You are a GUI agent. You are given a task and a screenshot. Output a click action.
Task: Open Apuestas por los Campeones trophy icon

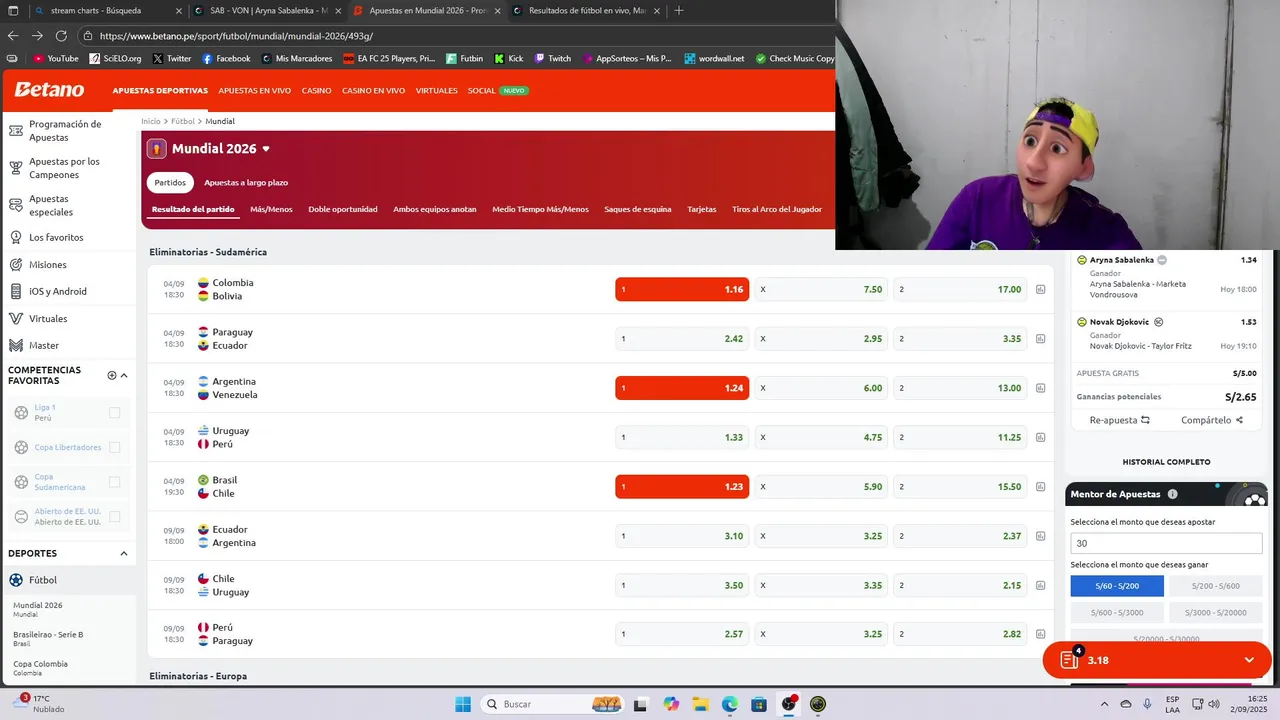15,168
